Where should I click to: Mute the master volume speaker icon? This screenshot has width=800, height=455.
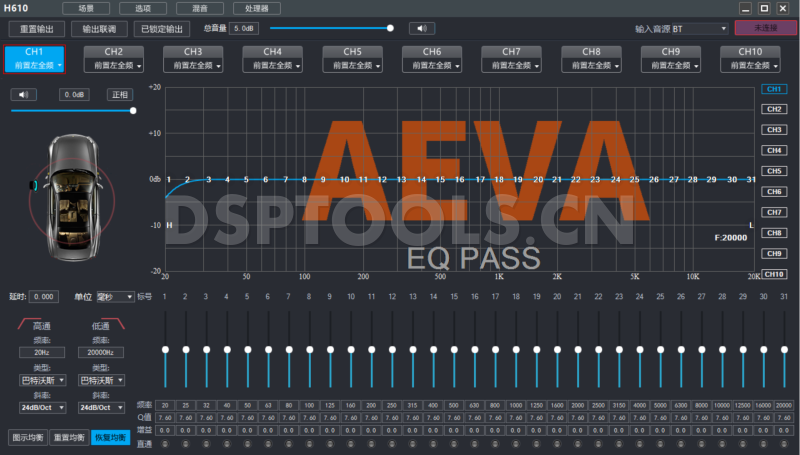[422, 28]
